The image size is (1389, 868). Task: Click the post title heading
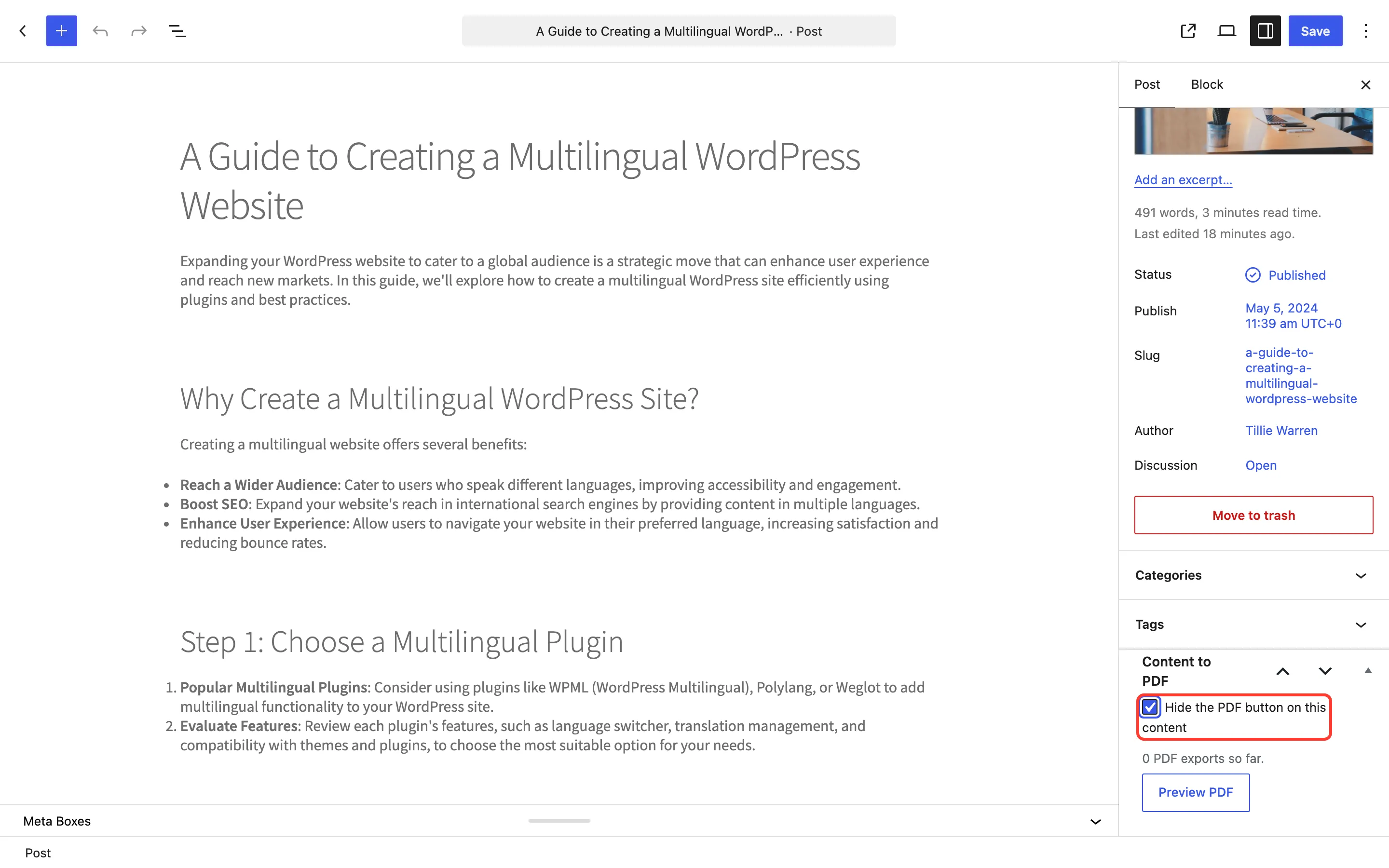pos(520,181)
